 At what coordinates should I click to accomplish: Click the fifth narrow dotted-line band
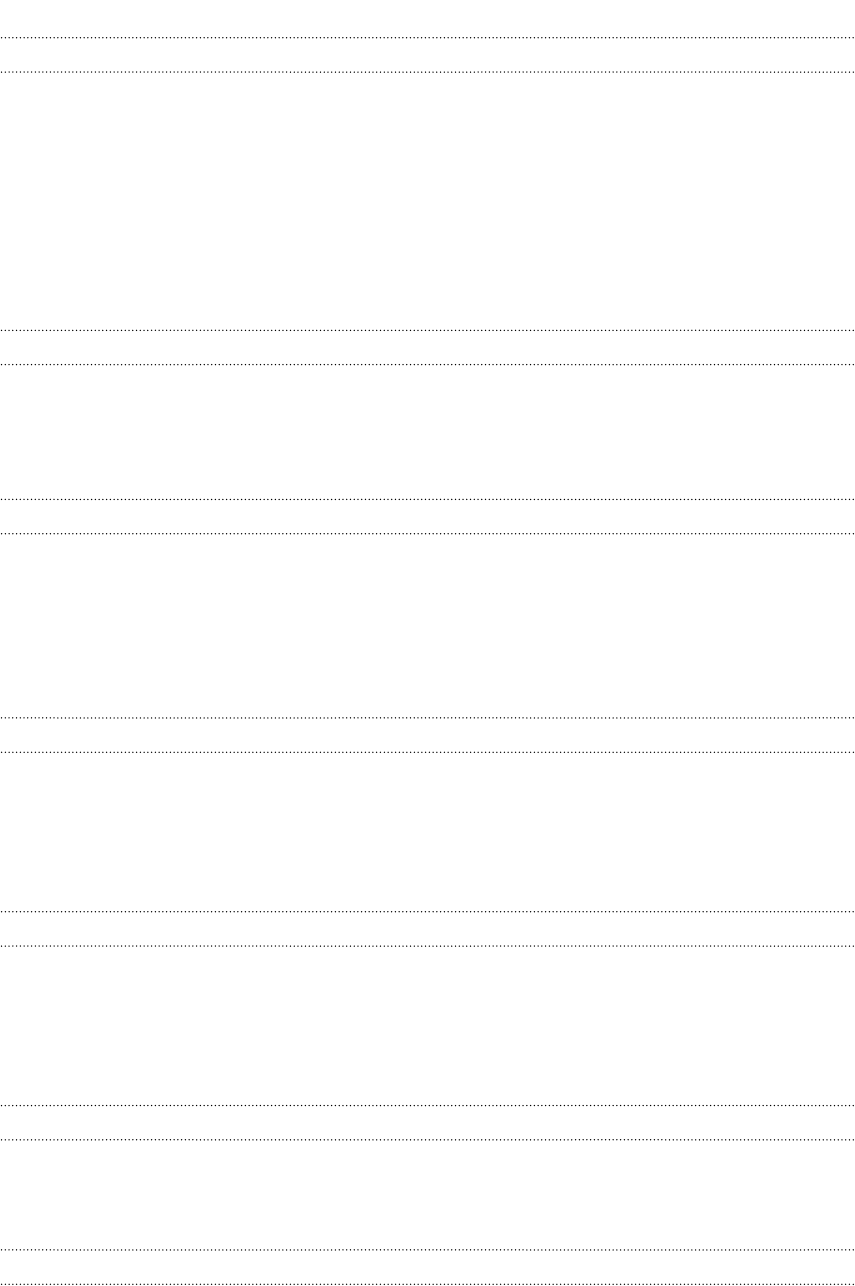pyautogui.click(x=427, y=929)
